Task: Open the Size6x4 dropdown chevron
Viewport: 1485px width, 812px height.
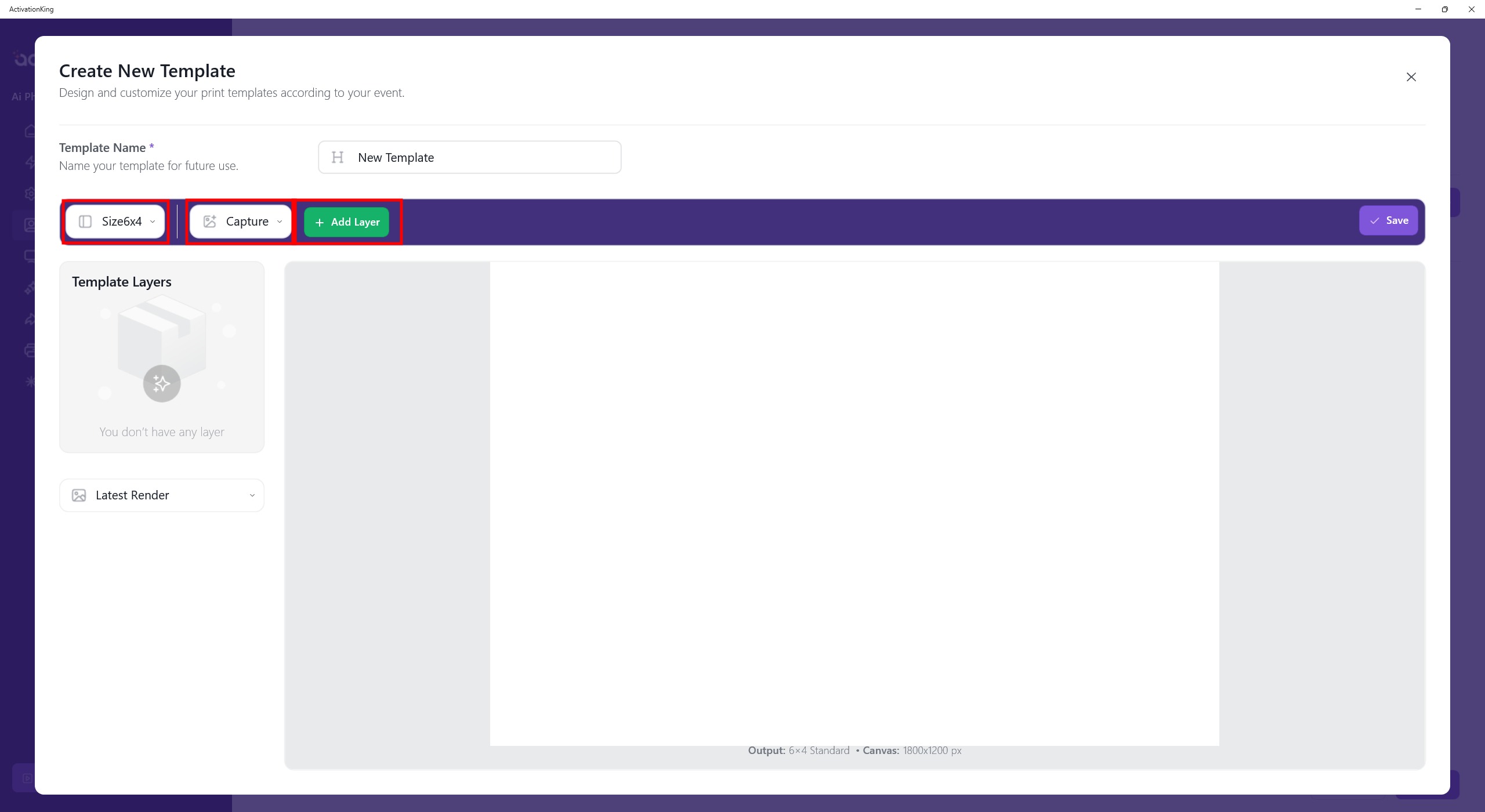Action: (153, 222)
